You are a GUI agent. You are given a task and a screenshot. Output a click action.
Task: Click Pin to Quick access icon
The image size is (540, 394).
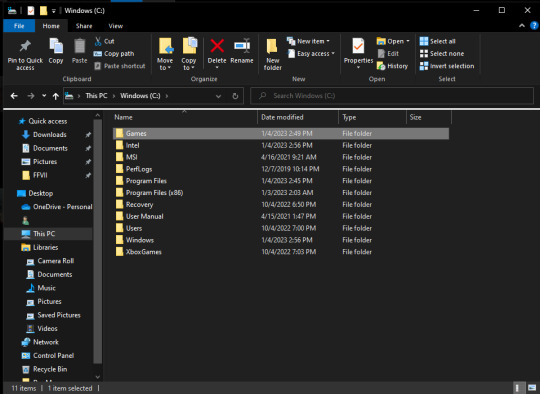(x=25, y=46)
